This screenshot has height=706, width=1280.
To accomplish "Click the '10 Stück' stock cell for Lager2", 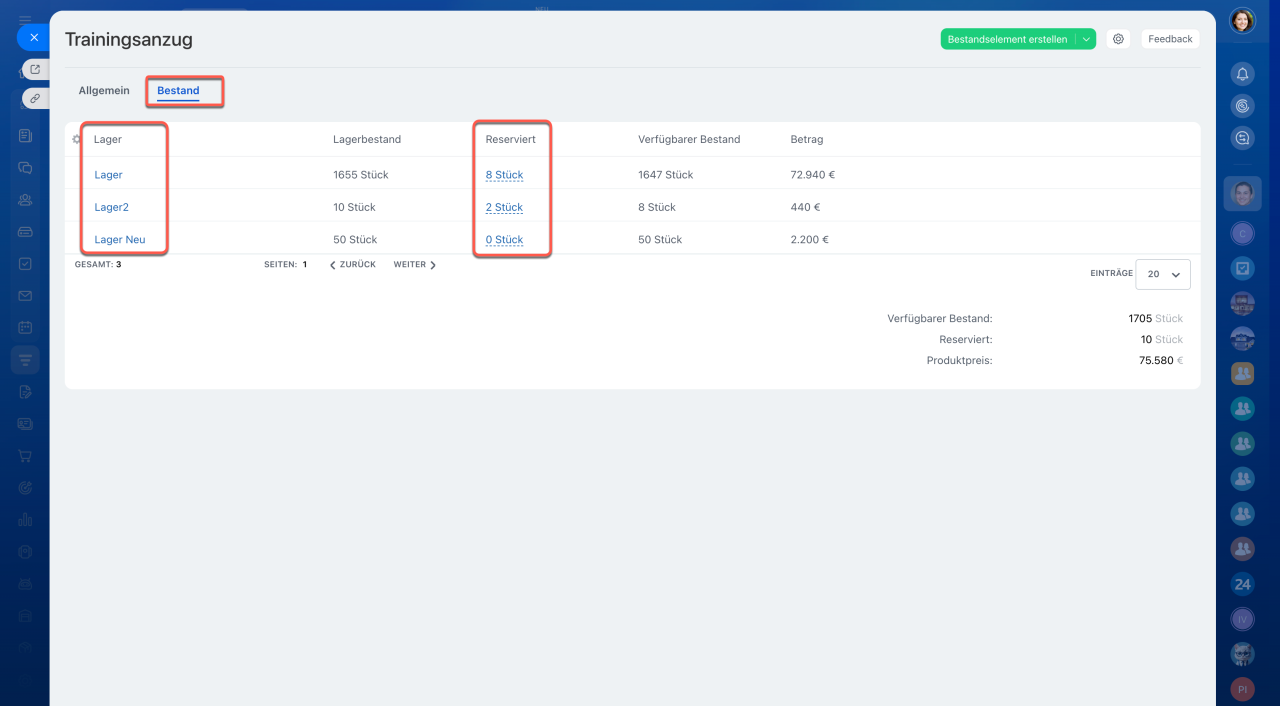I will click(354, 207).
